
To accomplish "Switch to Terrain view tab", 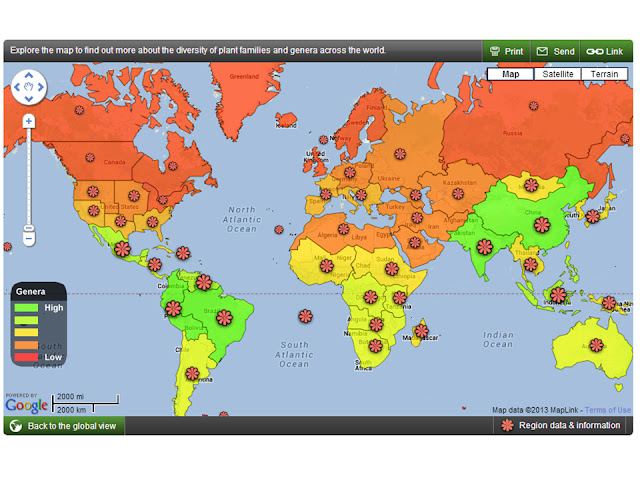I will click(x=604, y=74).
